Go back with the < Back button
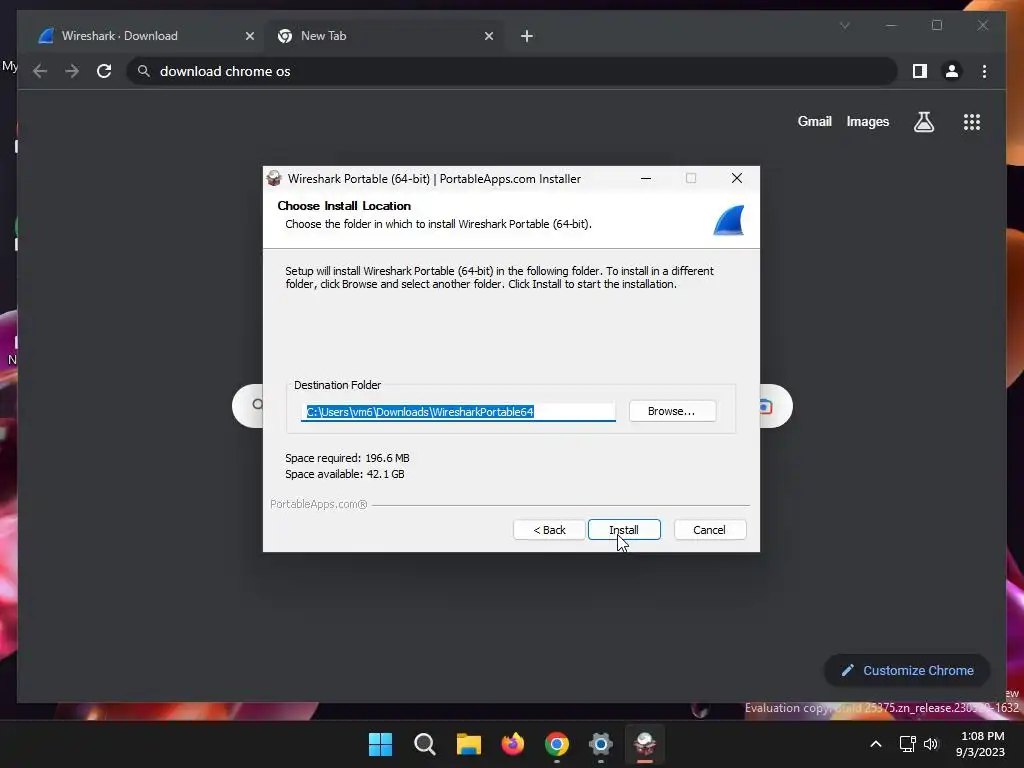Image resolution: width=1024 pixels, height=768 pixels. pos(549,530)
